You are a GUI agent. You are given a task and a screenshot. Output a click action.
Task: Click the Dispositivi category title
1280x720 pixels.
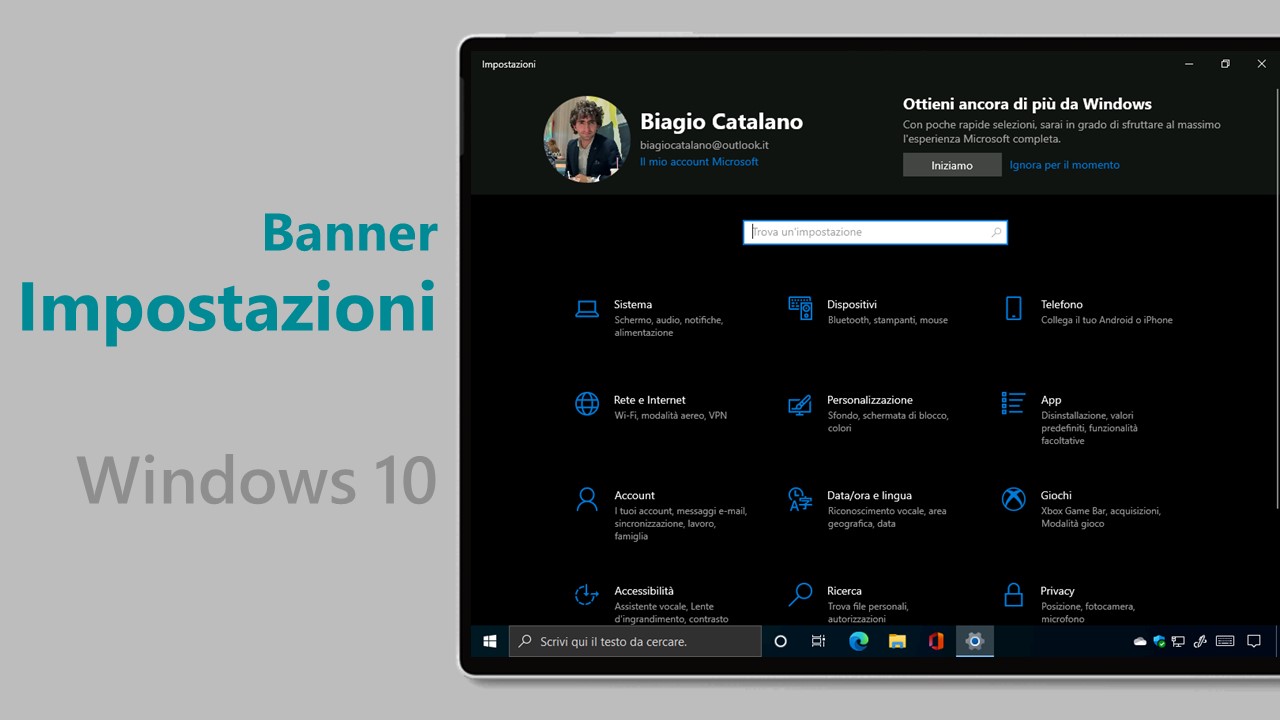(852, 304)
